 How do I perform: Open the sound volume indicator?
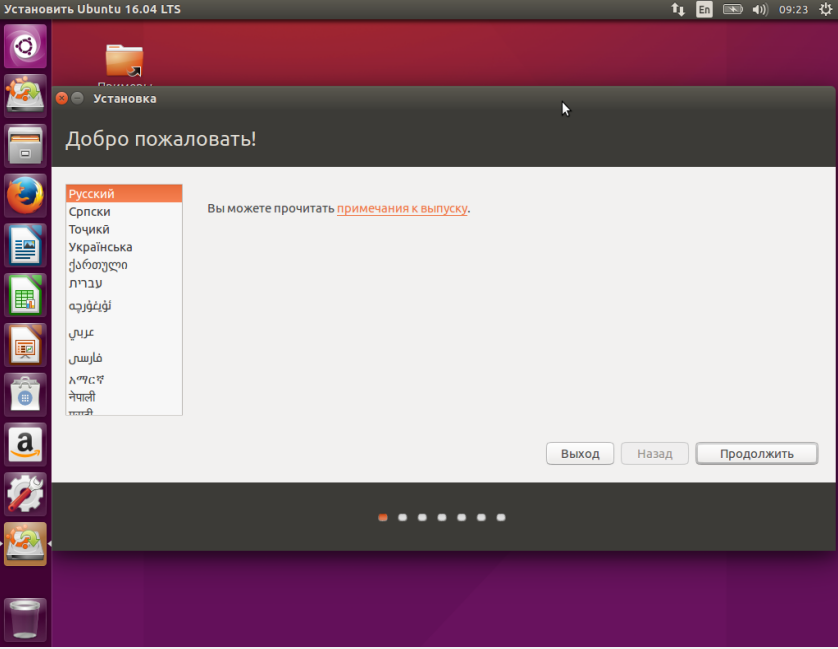click(759, 9)
